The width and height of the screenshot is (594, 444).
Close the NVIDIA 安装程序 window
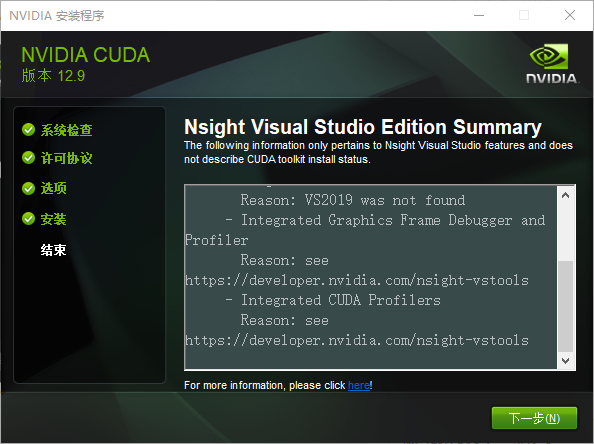pos(570,16)
